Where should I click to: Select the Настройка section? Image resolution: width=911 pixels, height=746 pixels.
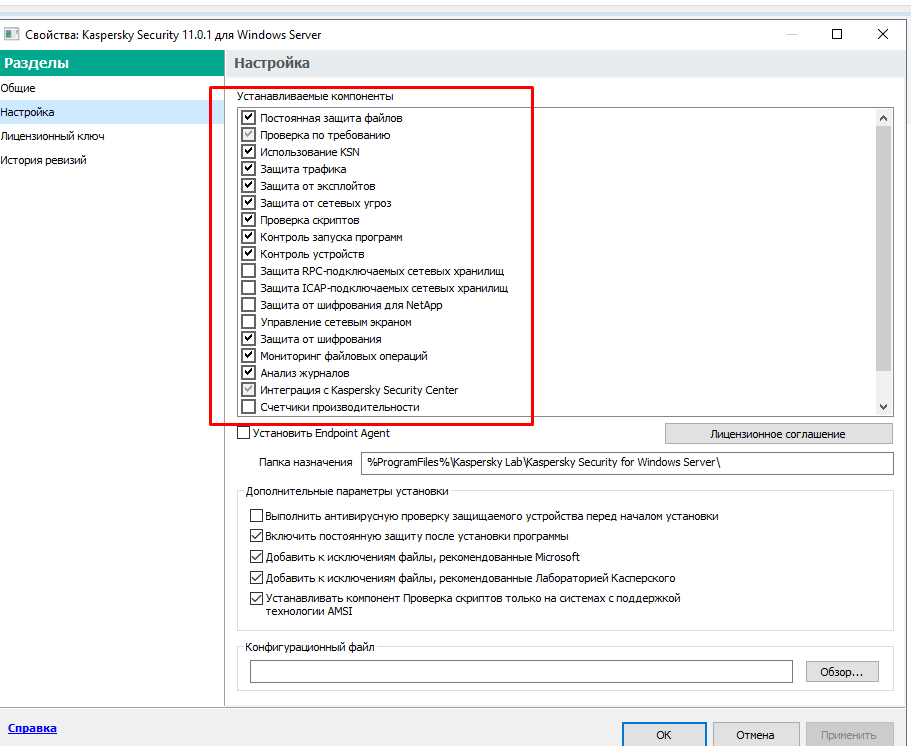(x=112, y=112)
